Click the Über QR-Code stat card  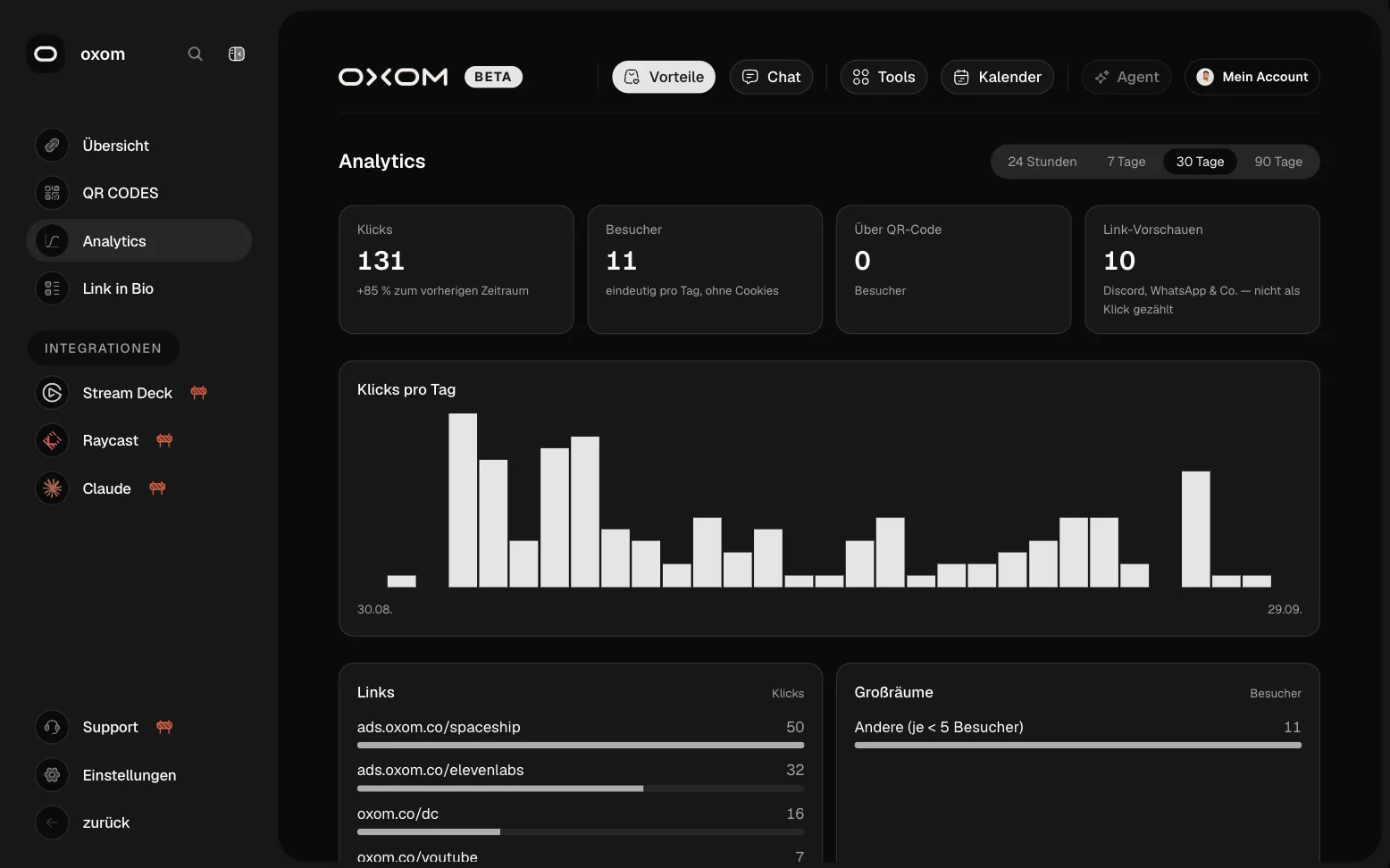pos(953,270)
